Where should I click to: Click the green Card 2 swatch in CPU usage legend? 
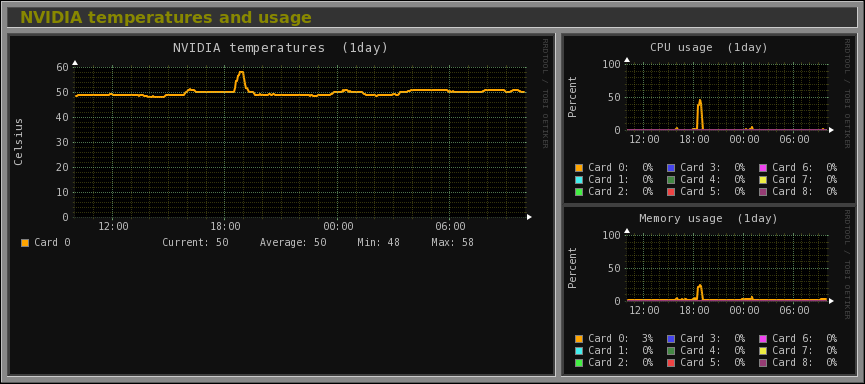(579, 192)
